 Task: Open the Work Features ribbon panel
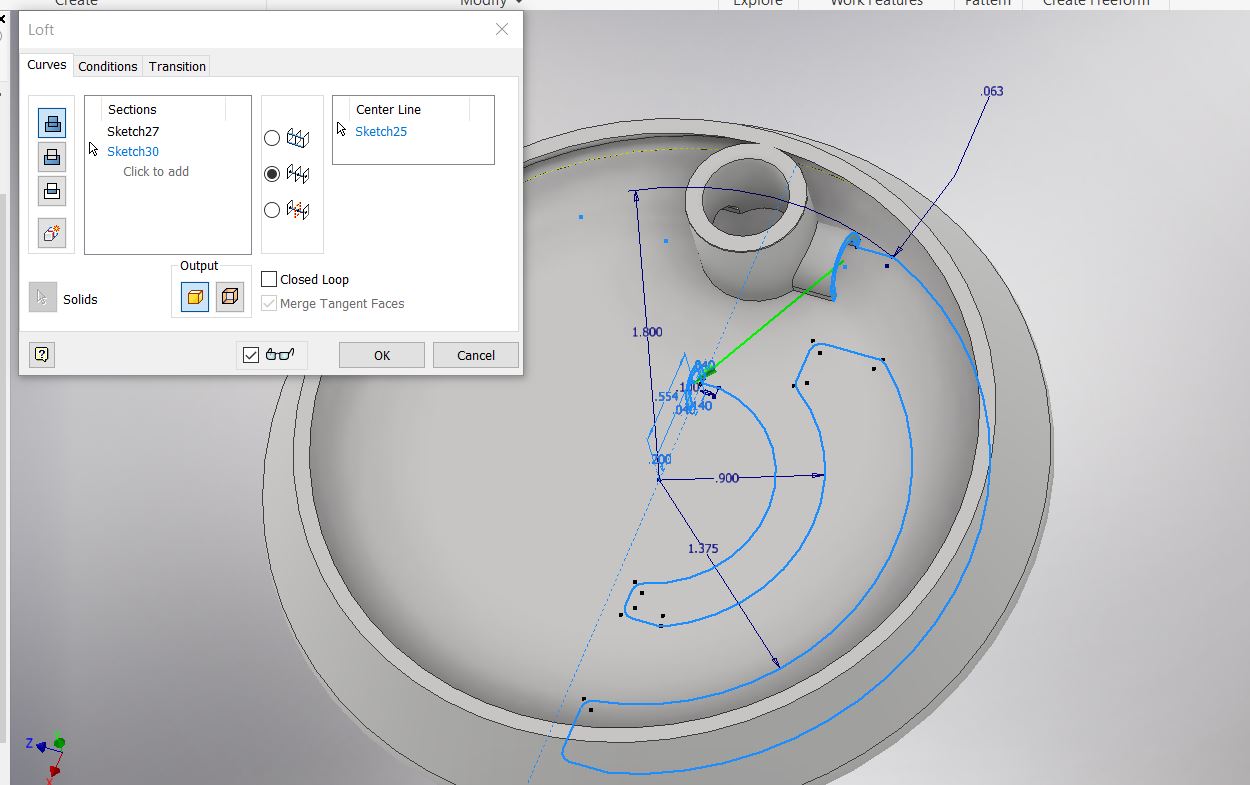pyautogui.click(x=876, y=4)
